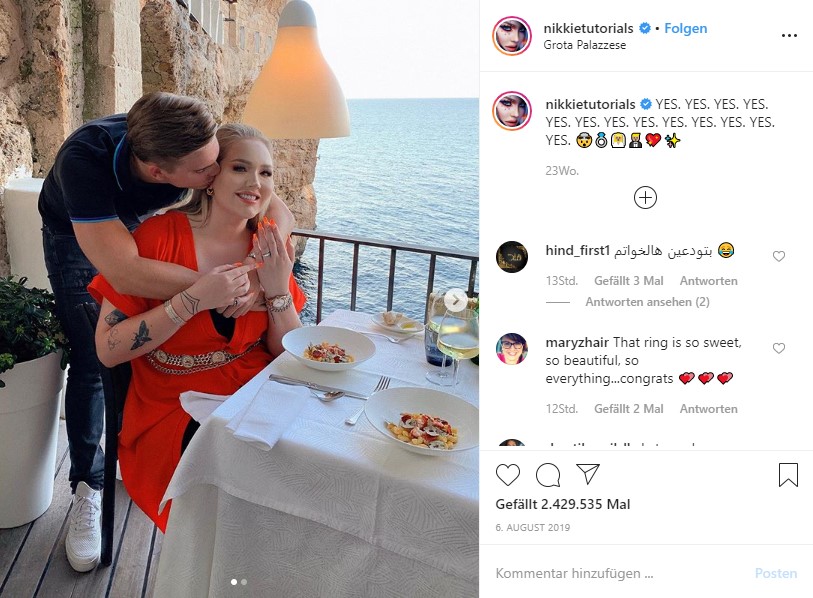
Task: Go to the next photo in carousel
Action: 455,299
